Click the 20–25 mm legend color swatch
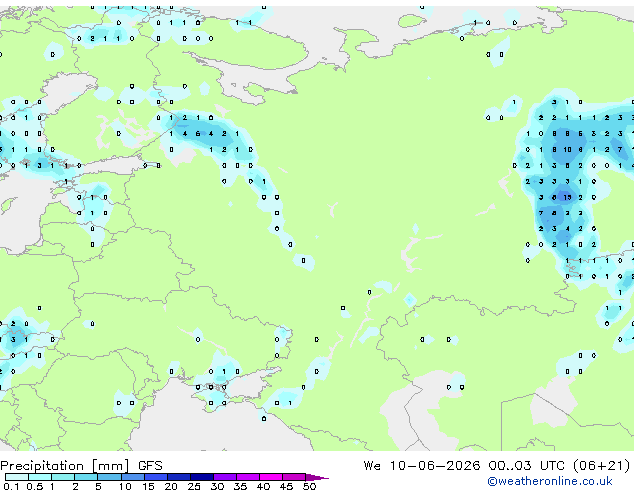 pos(178,477)
